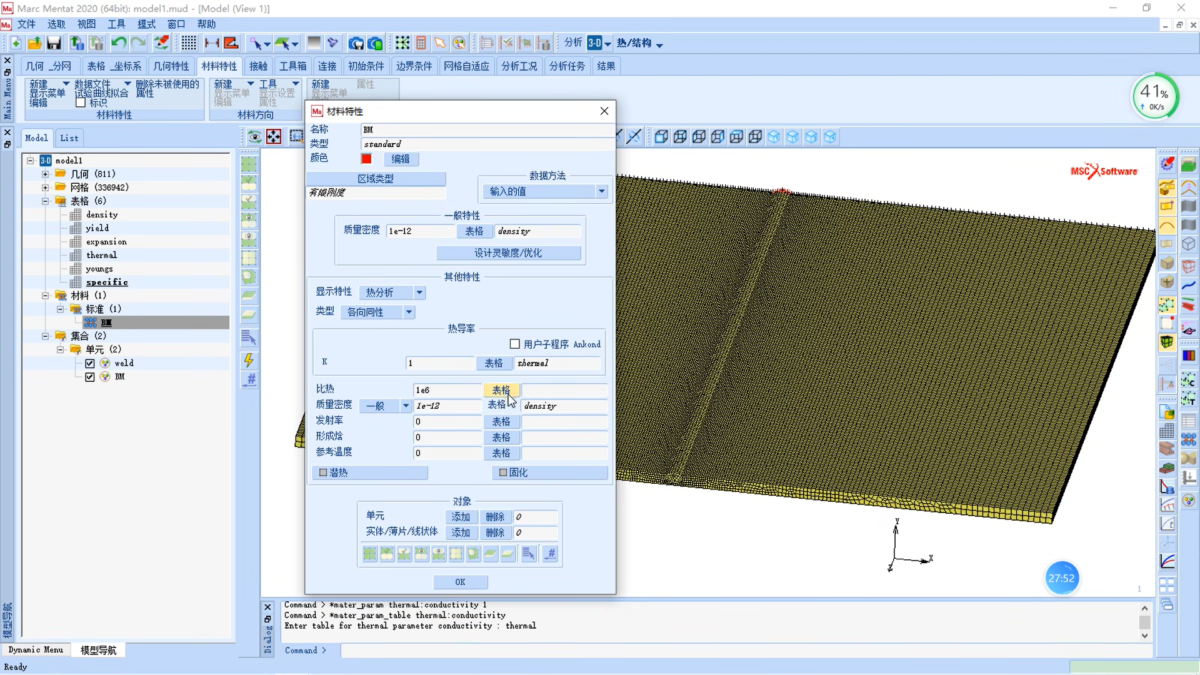Click the 3-D analysis dimension icon
Viewport: 1200px width, 675px height.
(595, 43)
